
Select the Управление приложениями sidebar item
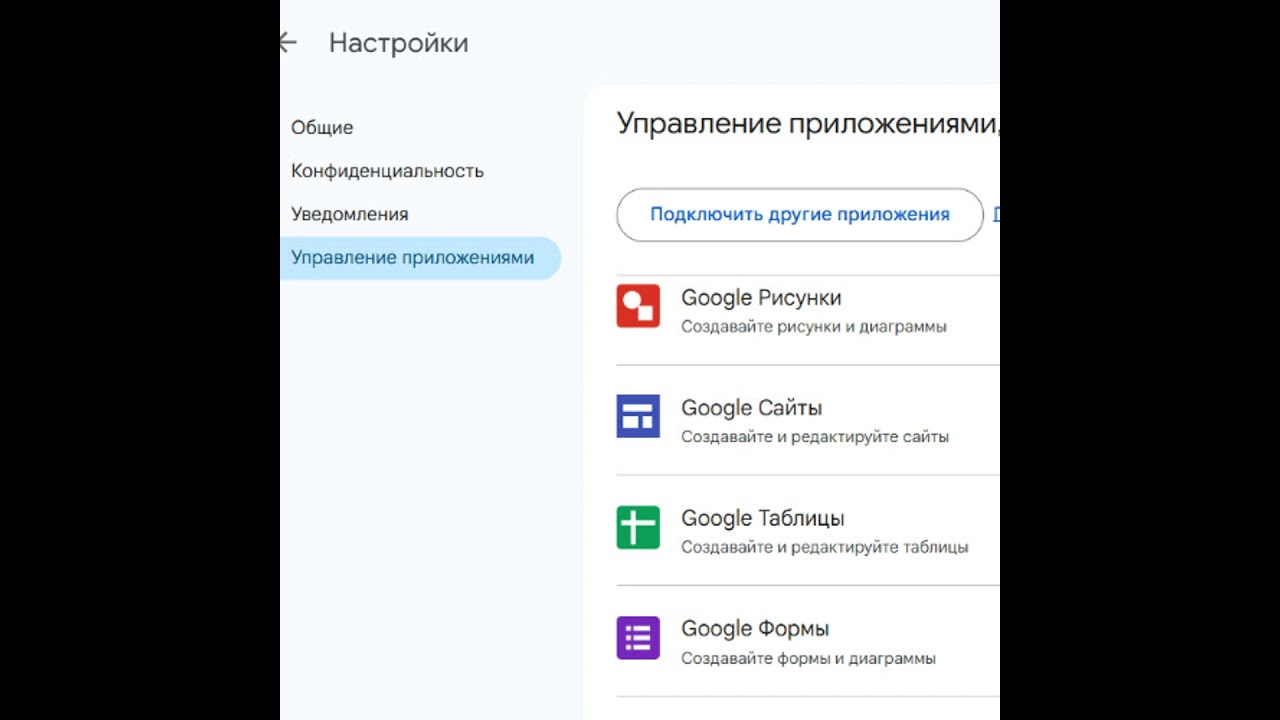[x=420, y=258]
